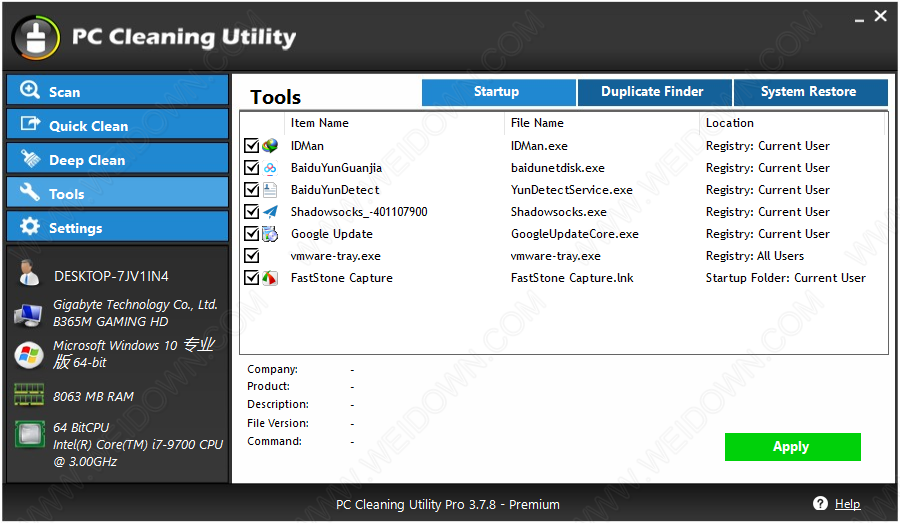Screen dimensions: 900x523
Task: Click the IDMan globe icon
Action: (x=270, y=146)
